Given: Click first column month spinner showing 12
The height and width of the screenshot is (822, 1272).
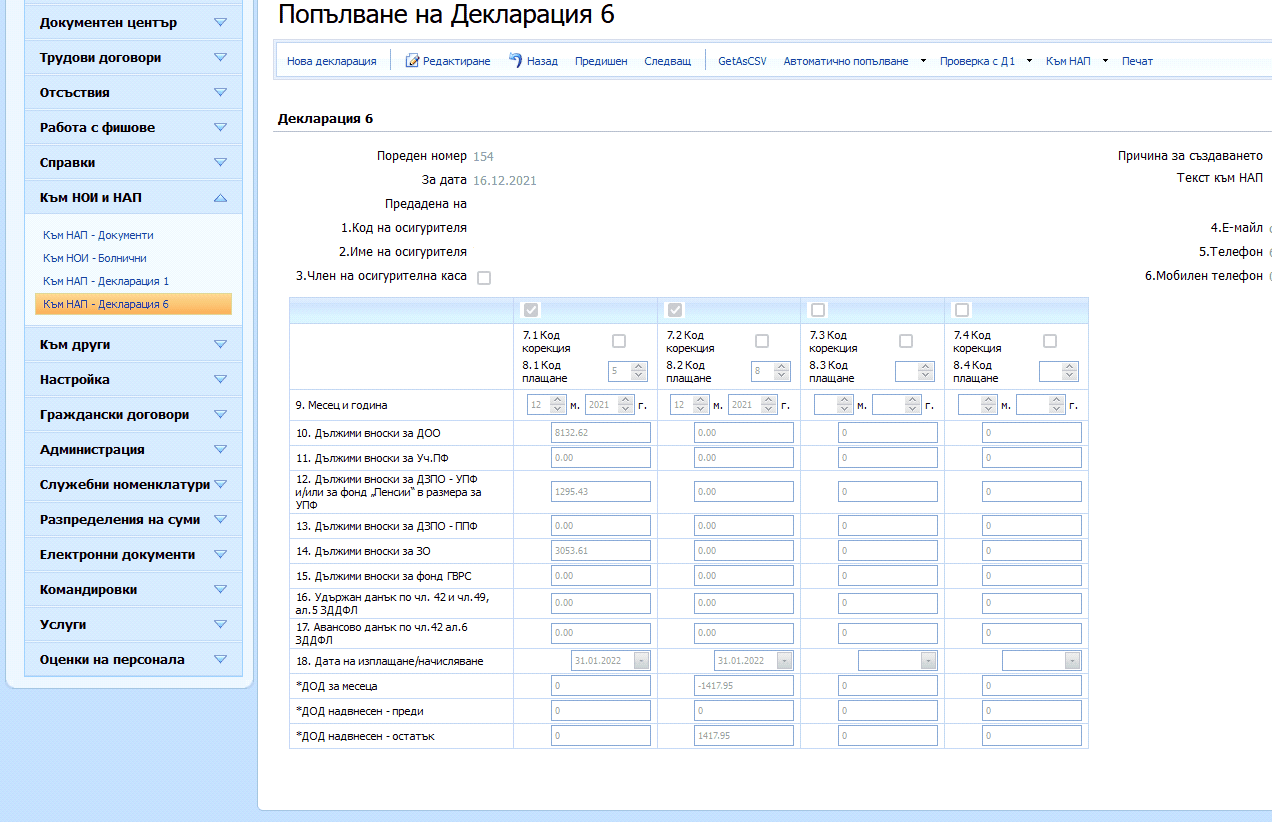Looking at the screenshot, I should click(x=546, y=405).
